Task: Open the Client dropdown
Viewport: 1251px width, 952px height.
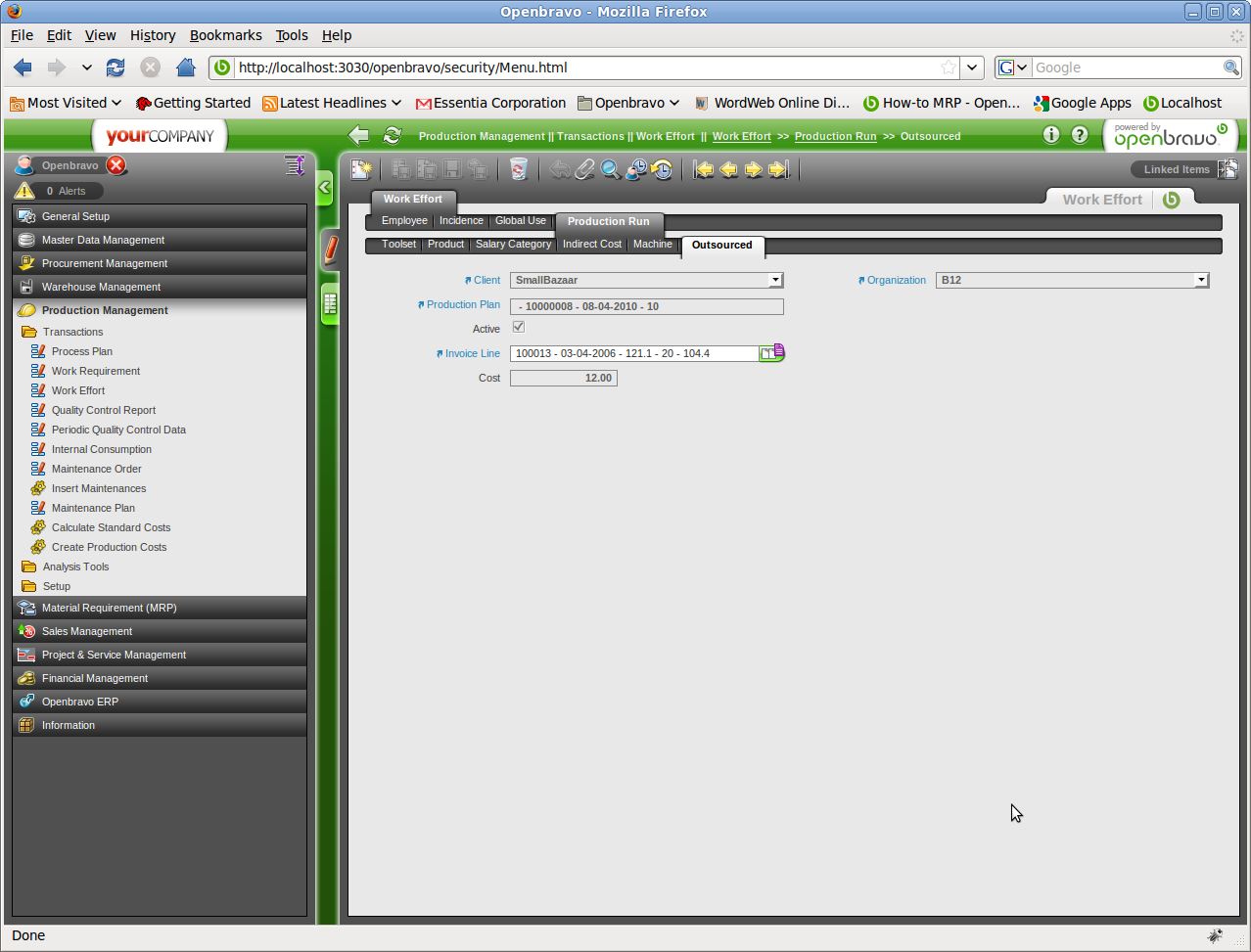Action: [774, 281]
